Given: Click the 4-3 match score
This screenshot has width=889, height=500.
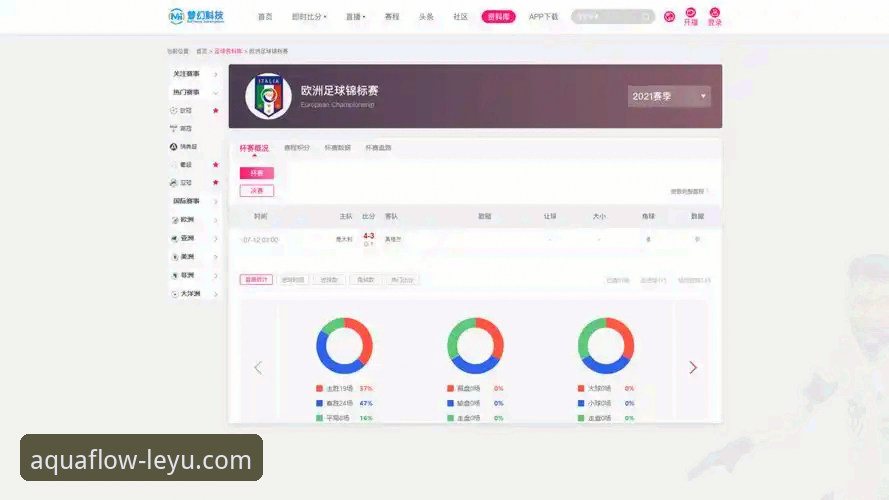Looking at the screenshot, I should pyautogui.click(x=369, y=236).
